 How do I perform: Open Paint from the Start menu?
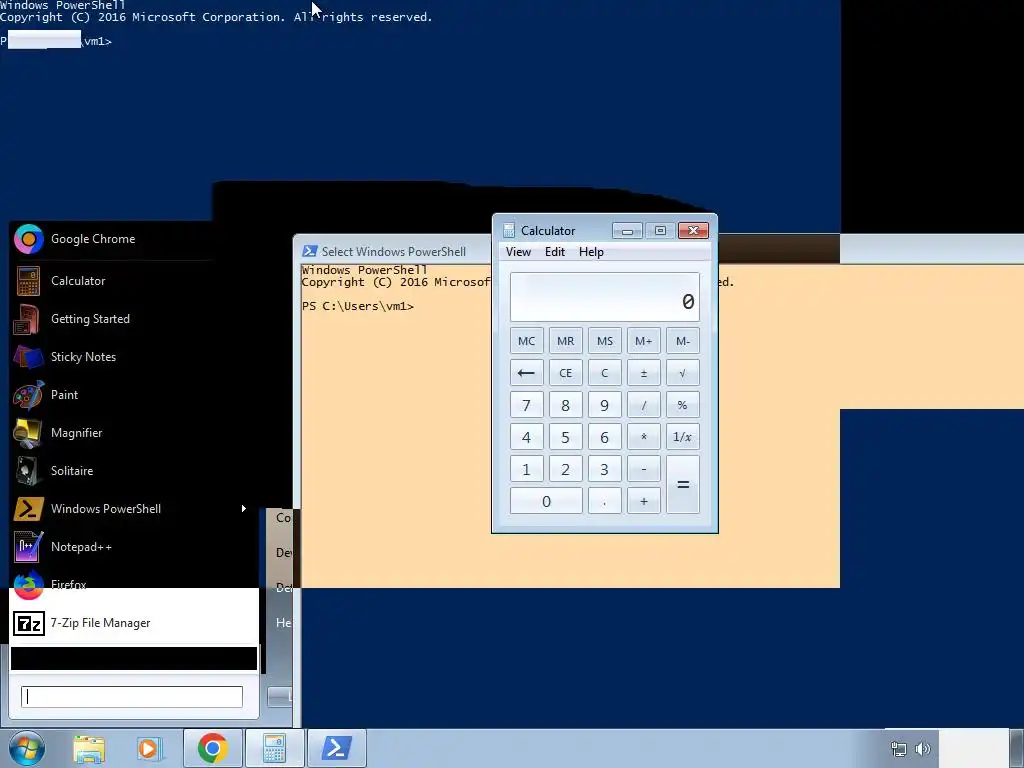point(134,394)
